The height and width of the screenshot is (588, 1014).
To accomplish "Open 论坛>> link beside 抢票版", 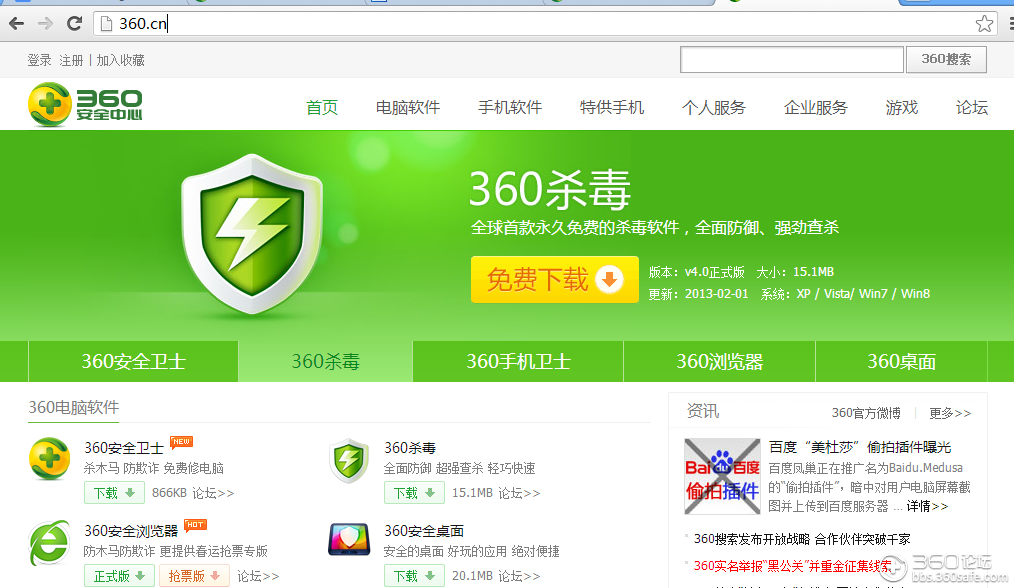I will pyautogui.click(x=258, y=576).
